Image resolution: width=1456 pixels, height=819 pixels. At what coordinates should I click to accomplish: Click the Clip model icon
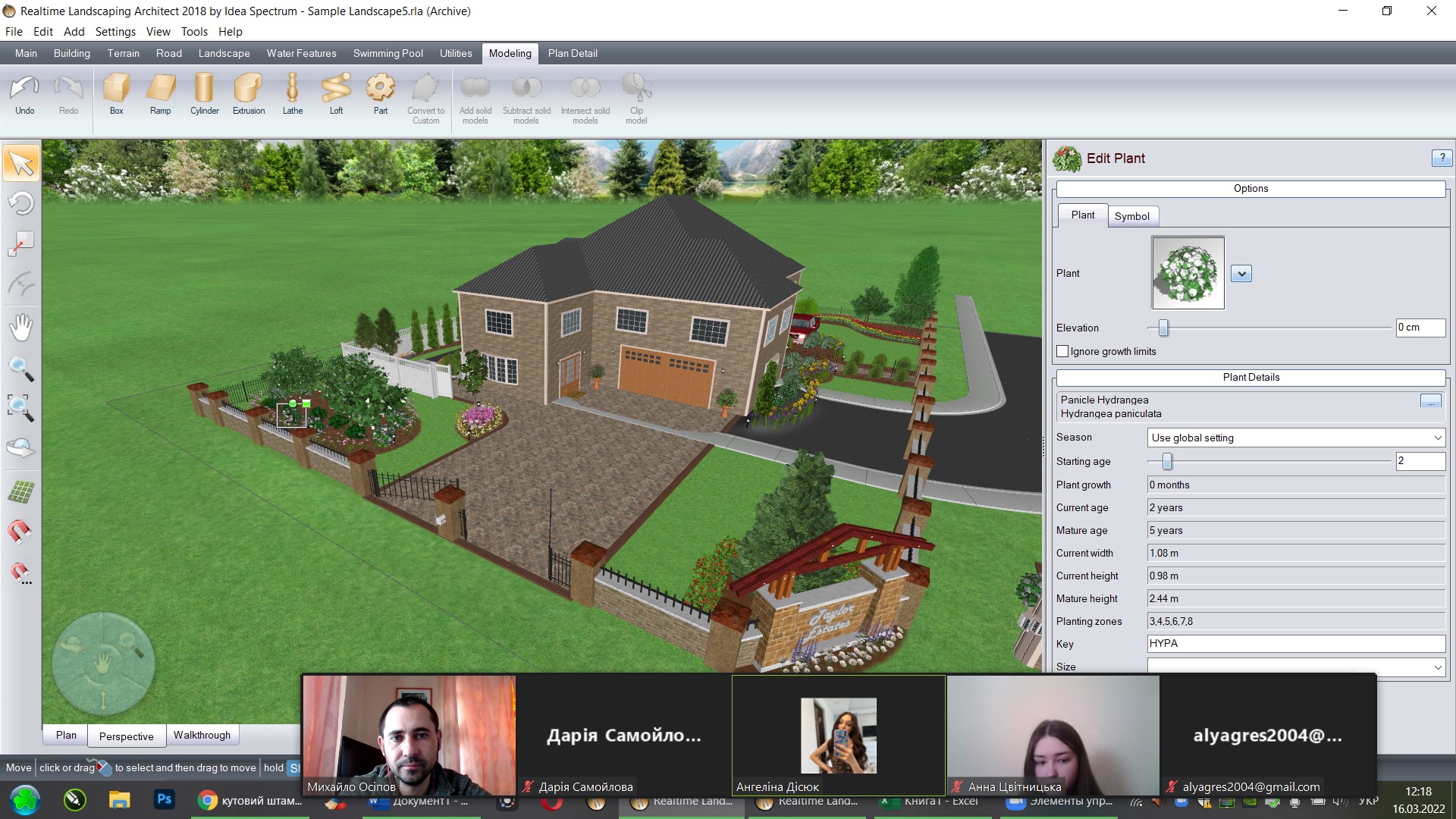coord(636,99)
